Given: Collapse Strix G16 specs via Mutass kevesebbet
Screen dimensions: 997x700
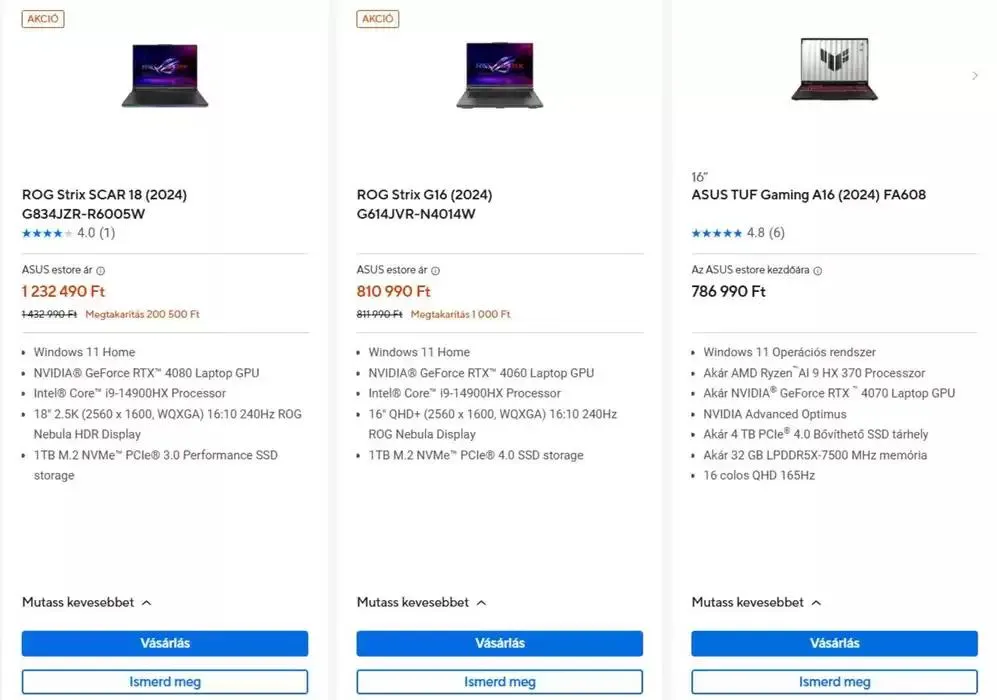Looking at the screenshot, I should pyautogui.click(x=421, y=602).
